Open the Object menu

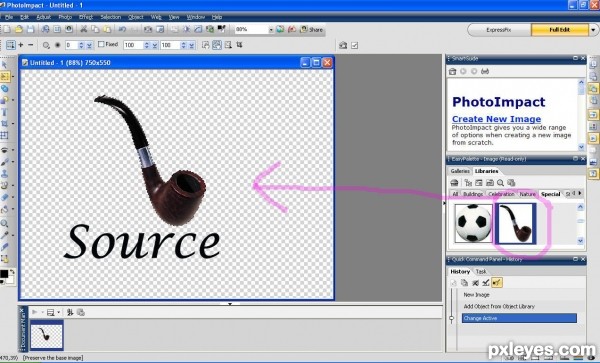(136, 17)
